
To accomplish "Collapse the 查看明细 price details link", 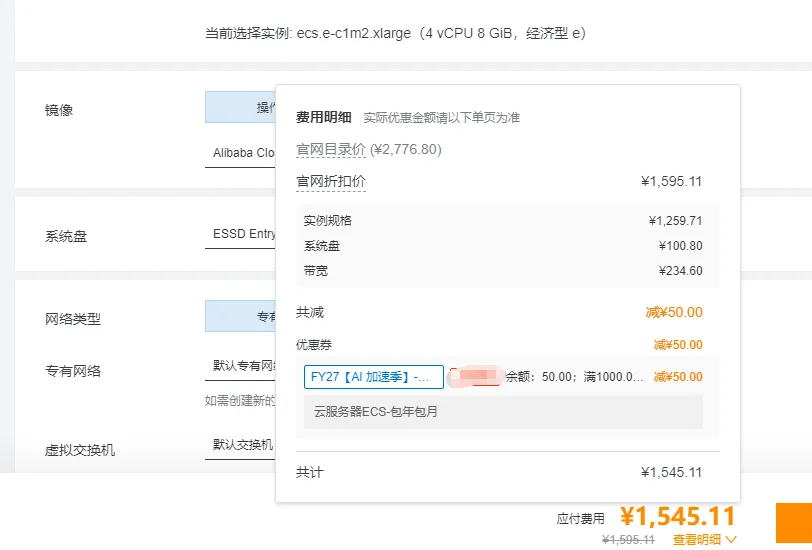I will pyautogui.click(x=704, y=539).
